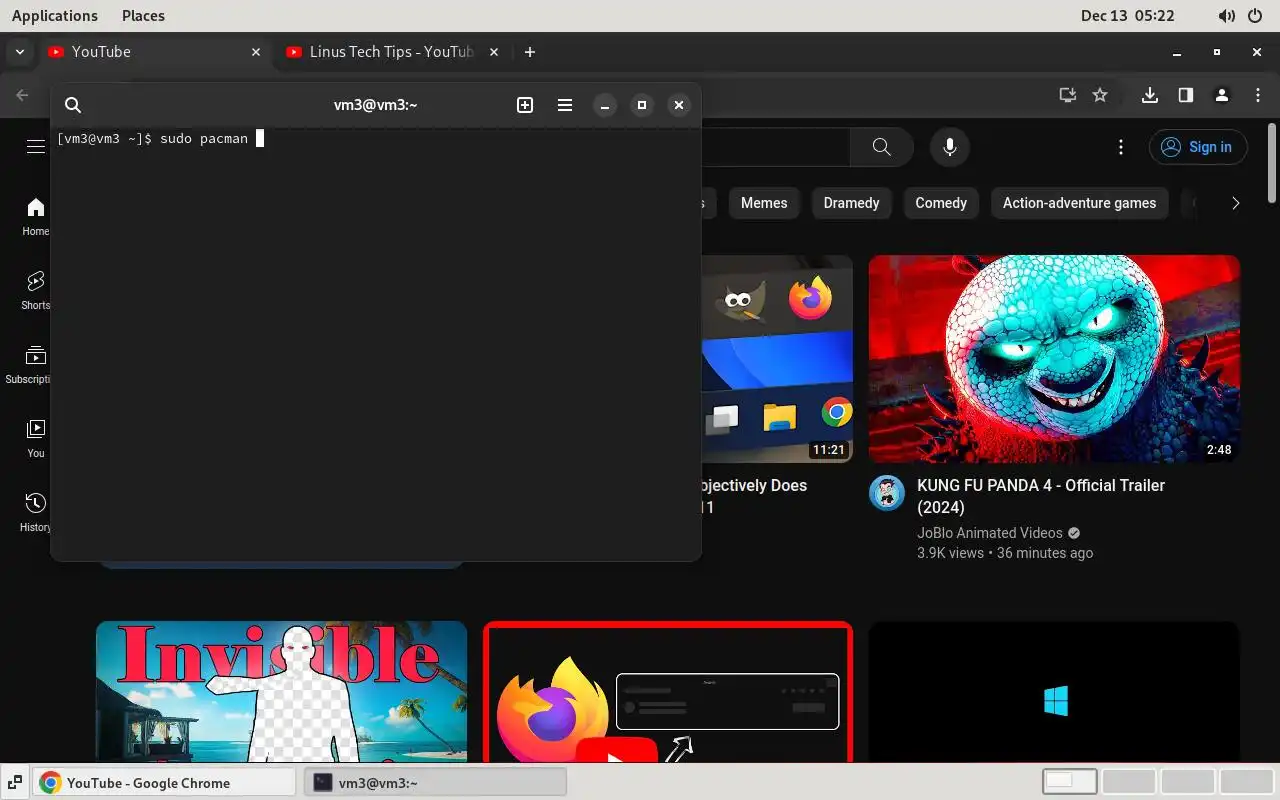Open Subscriptions in YouTube sidebar
The width and height of the screenshot is (1280, 800).
pyautogui.click(x=30, y=364)
